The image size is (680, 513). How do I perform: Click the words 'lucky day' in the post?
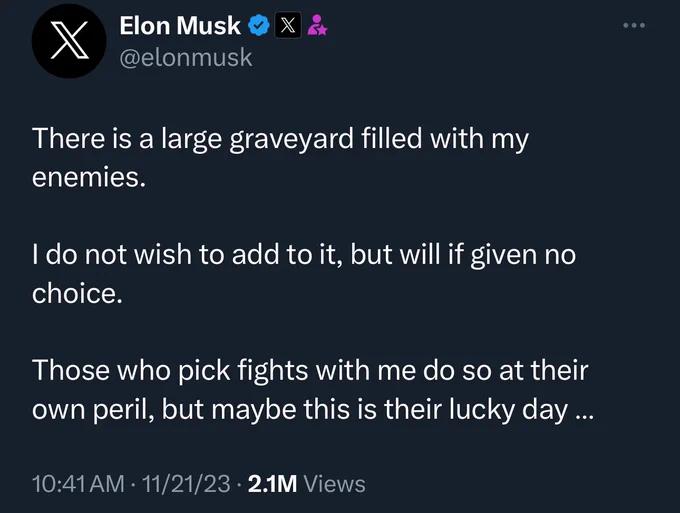pos(508,410)
